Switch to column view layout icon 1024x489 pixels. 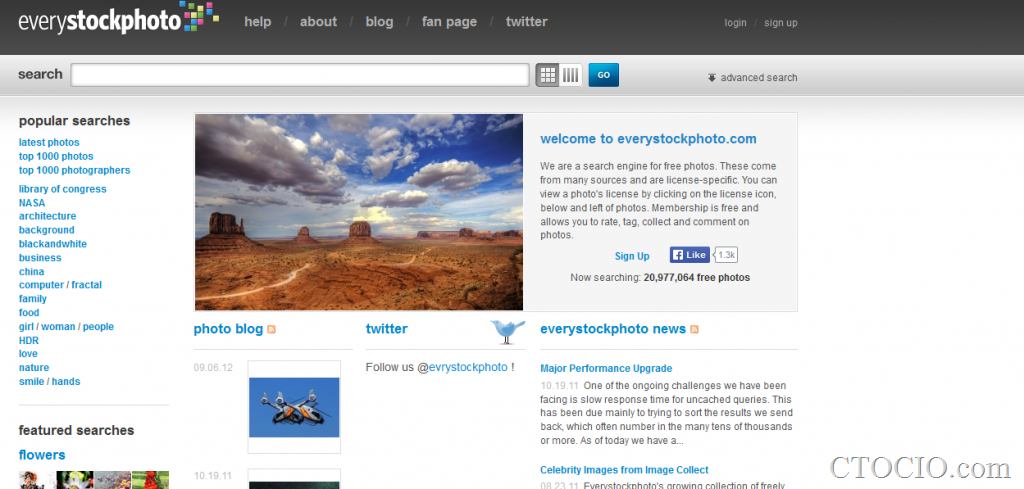point(571,75)
